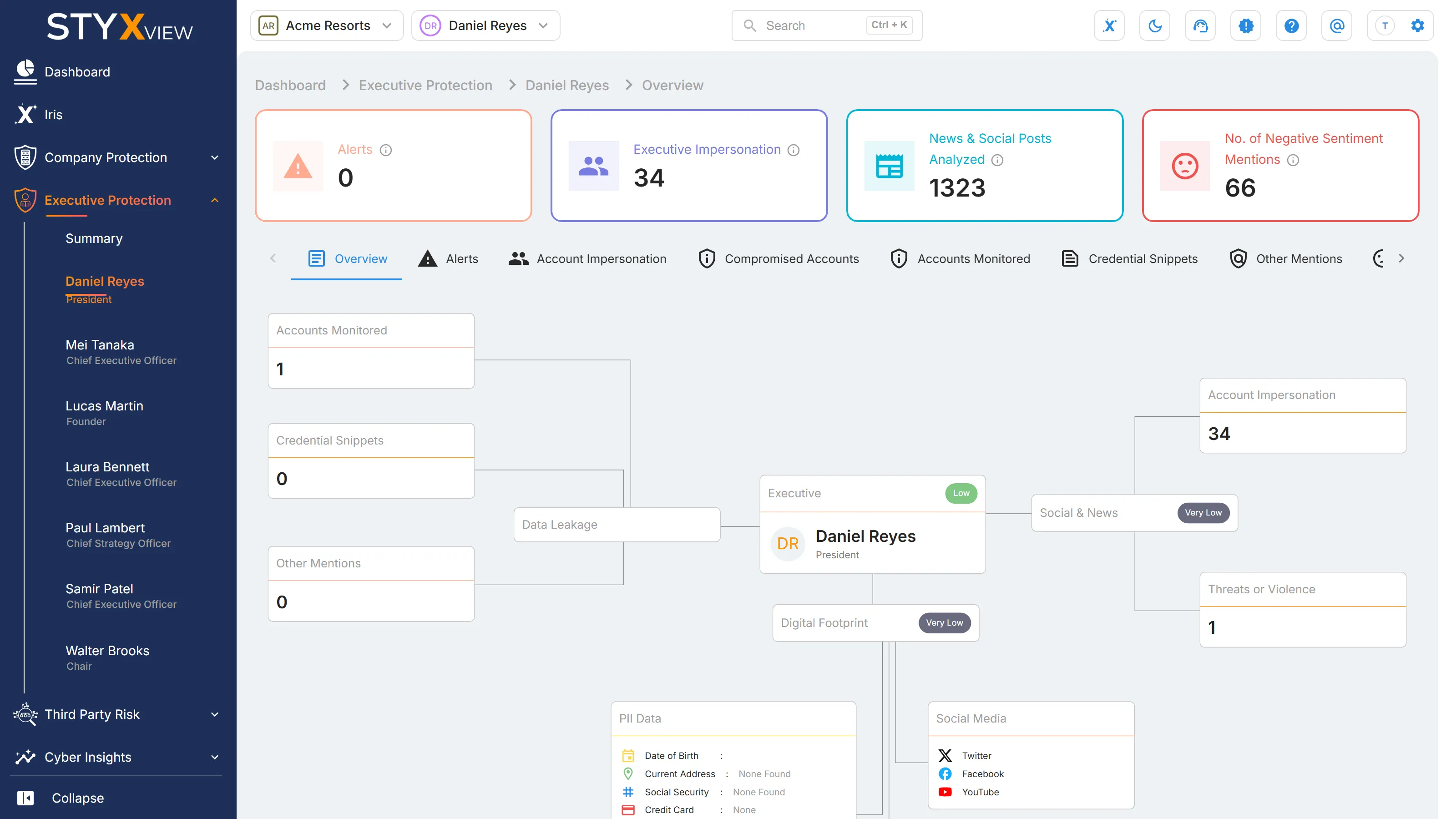The image size is (1456, 819).
Task: Click the Twitter entry in Social Media
Action: pos(965,756)
